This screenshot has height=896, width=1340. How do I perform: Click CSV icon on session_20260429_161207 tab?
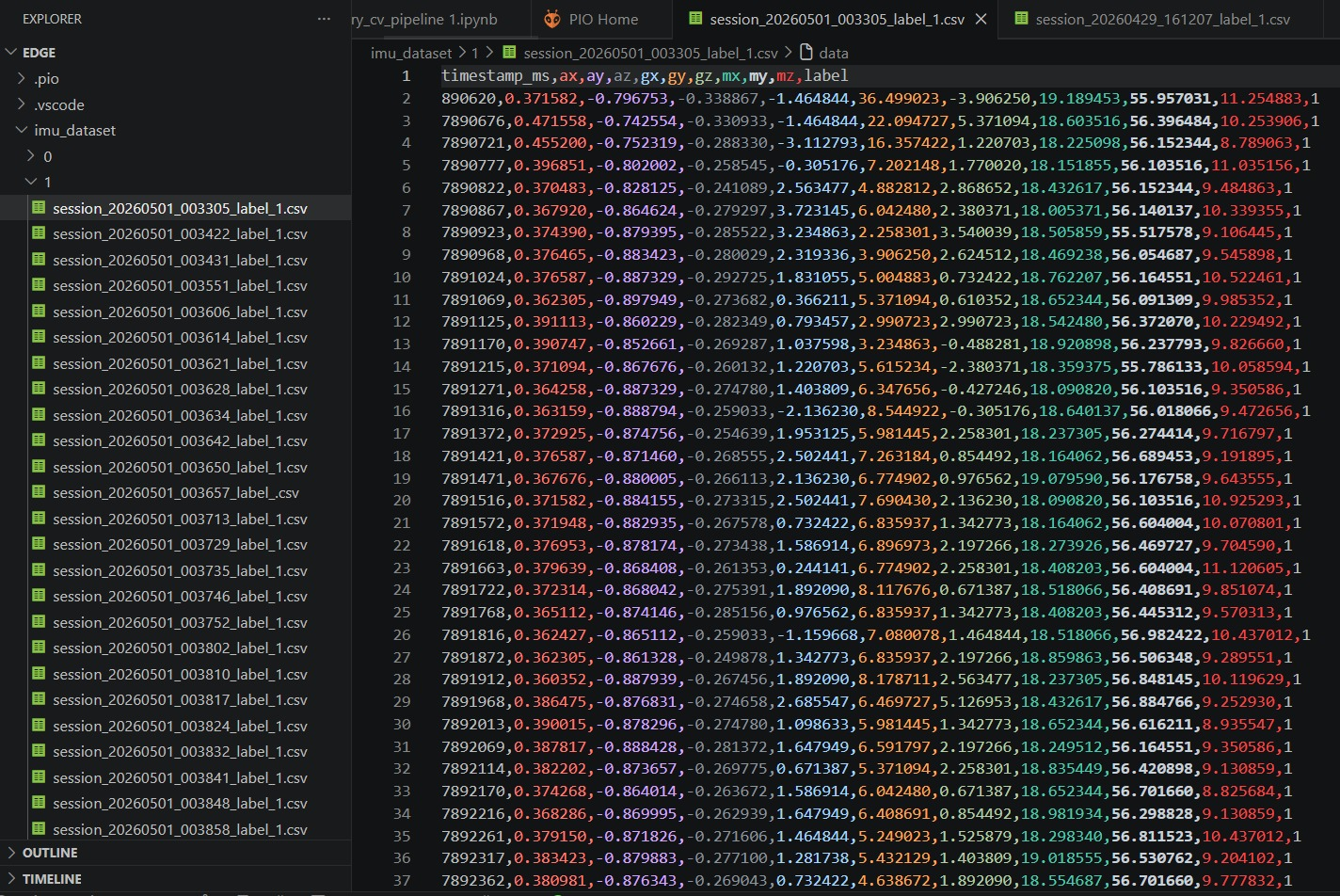pyautogui.click(x=1021, y=19)
